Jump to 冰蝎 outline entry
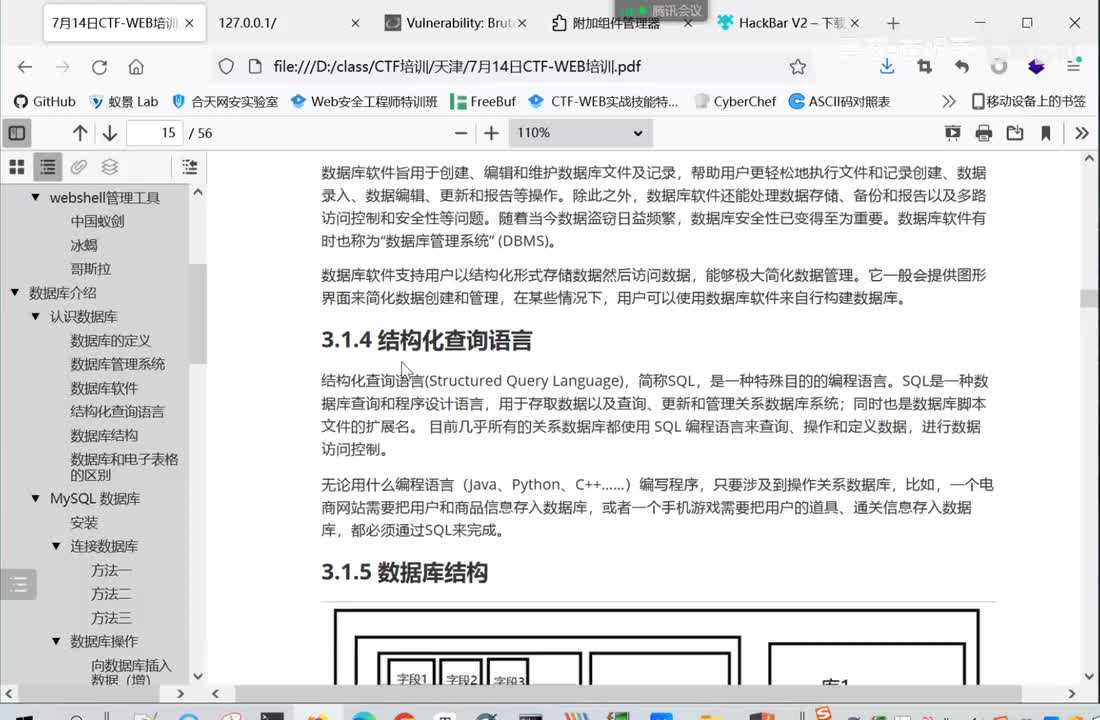Image resolution: width=1100 pixels, height=720 pixels. (83, 245)
